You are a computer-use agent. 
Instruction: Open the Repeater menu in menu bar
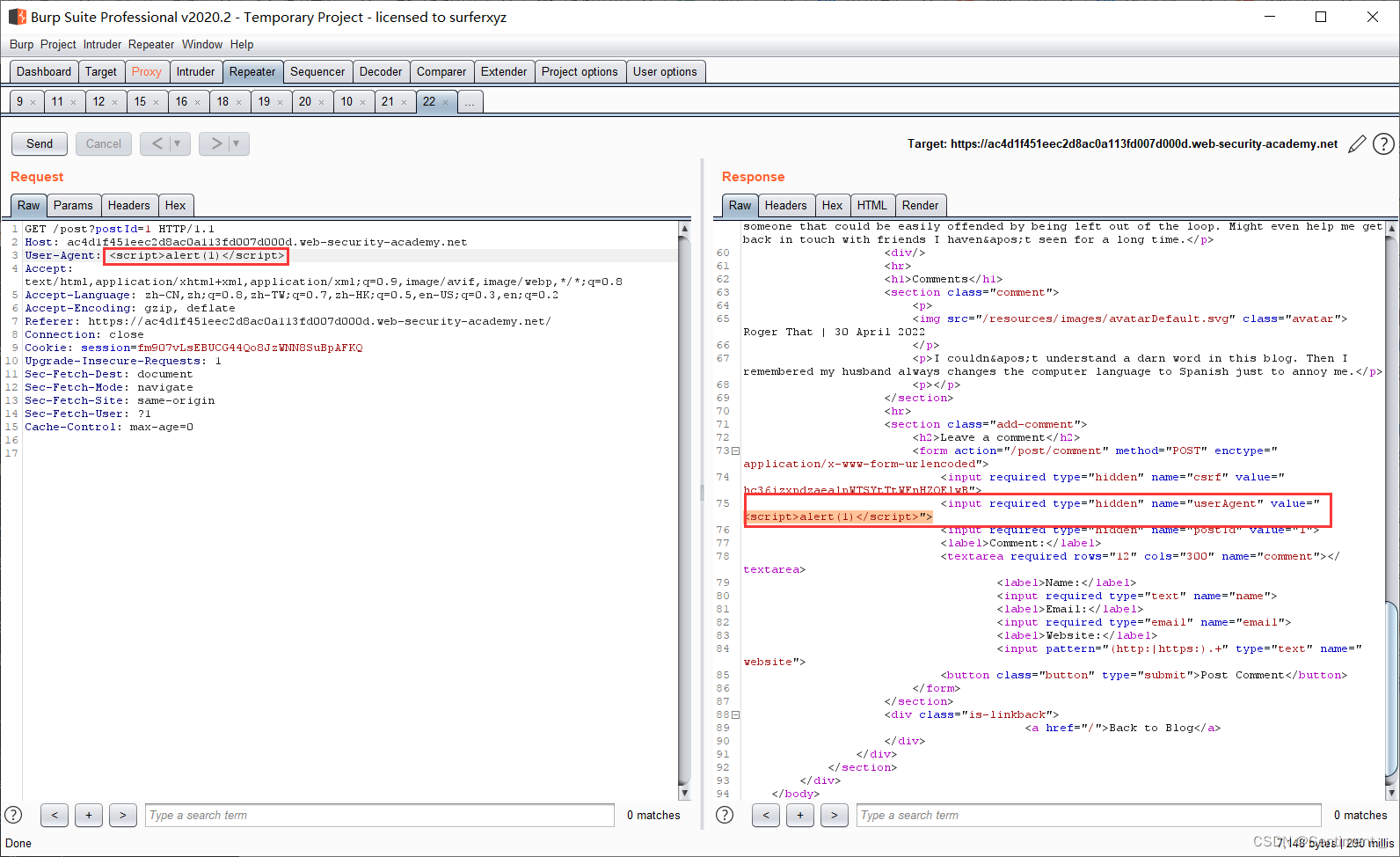[x=151, y=44]
